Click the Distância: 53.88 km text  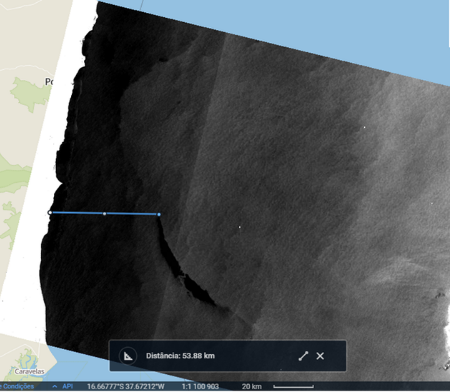pyautogui.click(x=180, y=356)
